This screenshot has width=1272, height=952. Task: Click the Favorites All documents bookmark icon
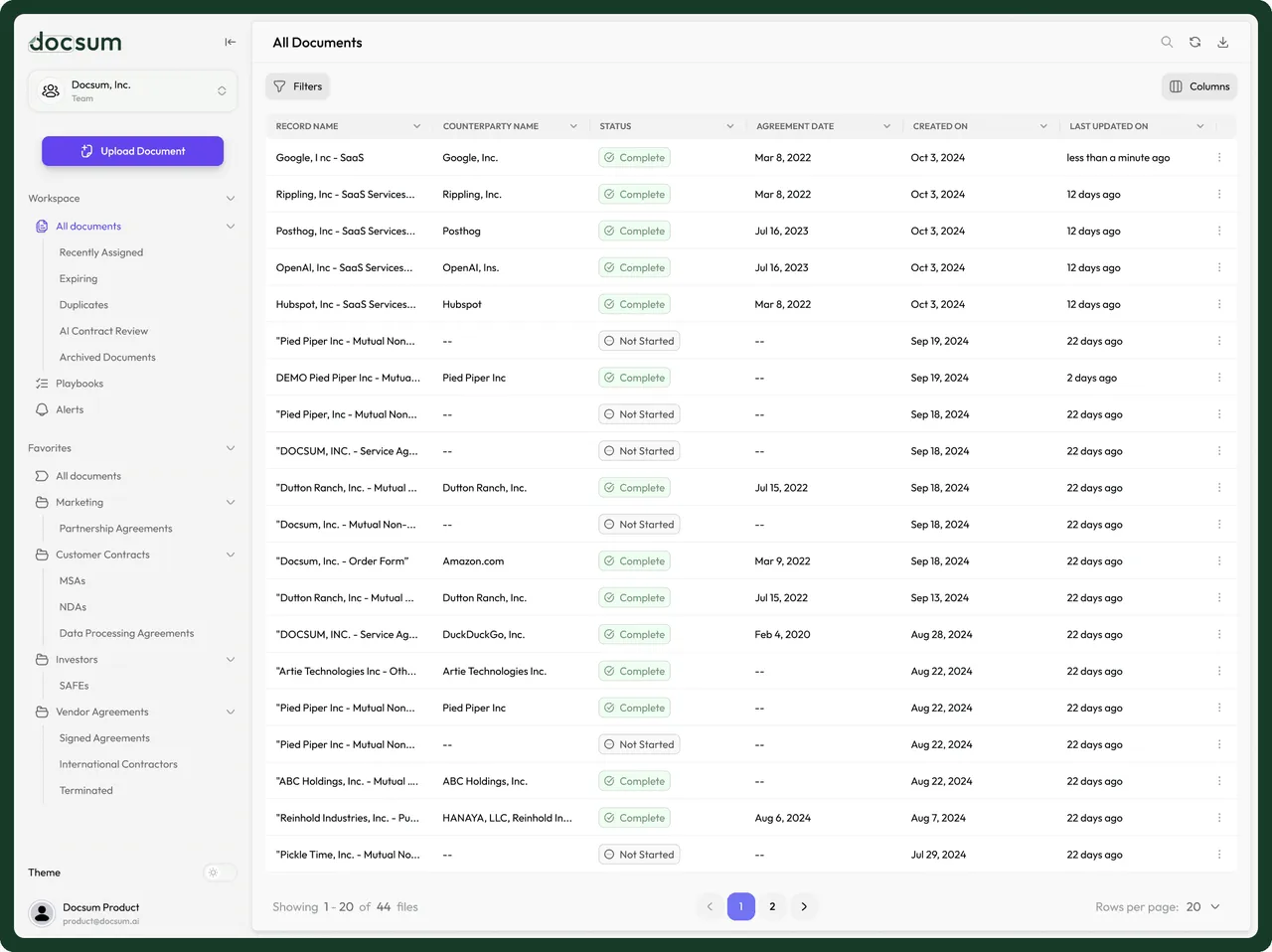coord(42,476)
